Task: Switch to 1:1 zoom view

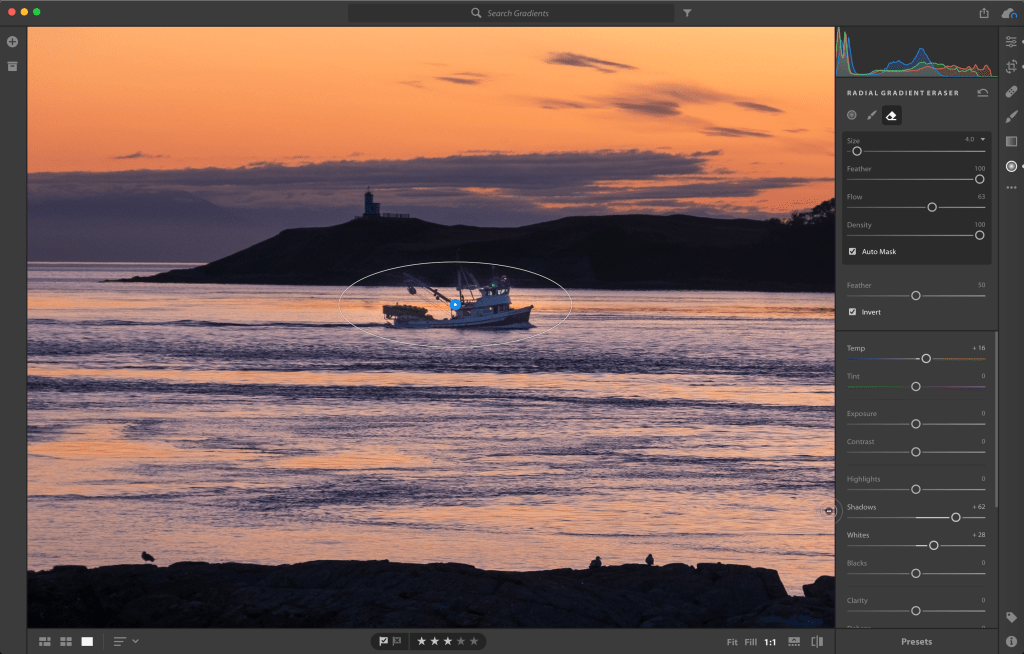Action: click(769, 642)
